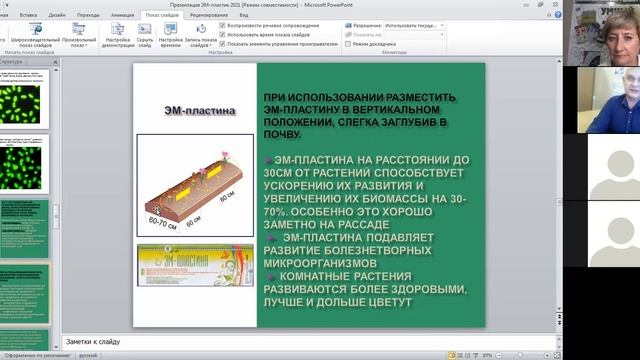Collapse the ribbon with the caret icon
The image size is (640, 360).
tap(549, 15)
